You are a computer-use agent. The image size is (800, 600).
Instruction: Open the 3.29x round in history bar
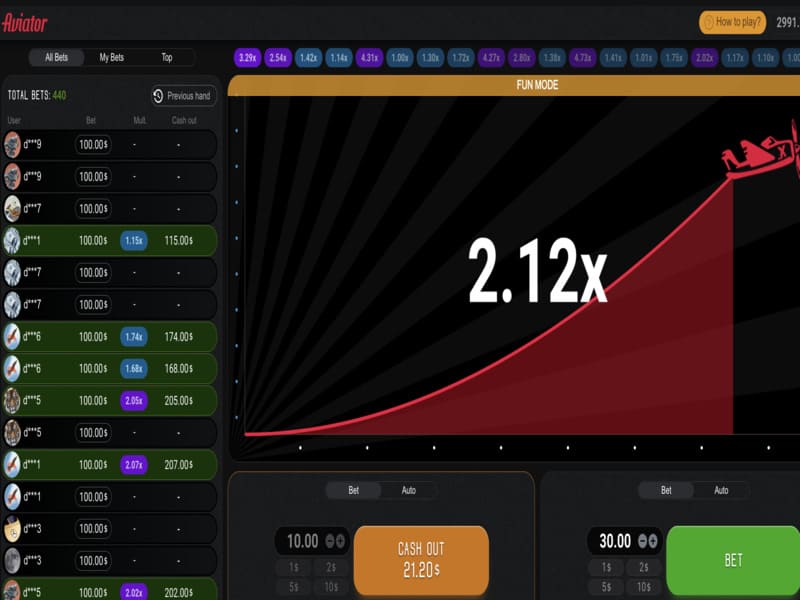tap(247, 58)
